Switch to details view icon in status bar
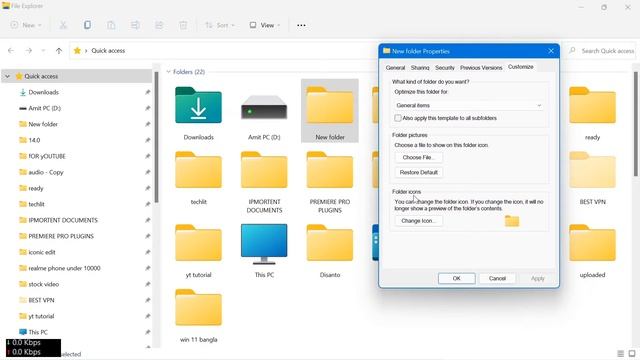 [621, 353]
